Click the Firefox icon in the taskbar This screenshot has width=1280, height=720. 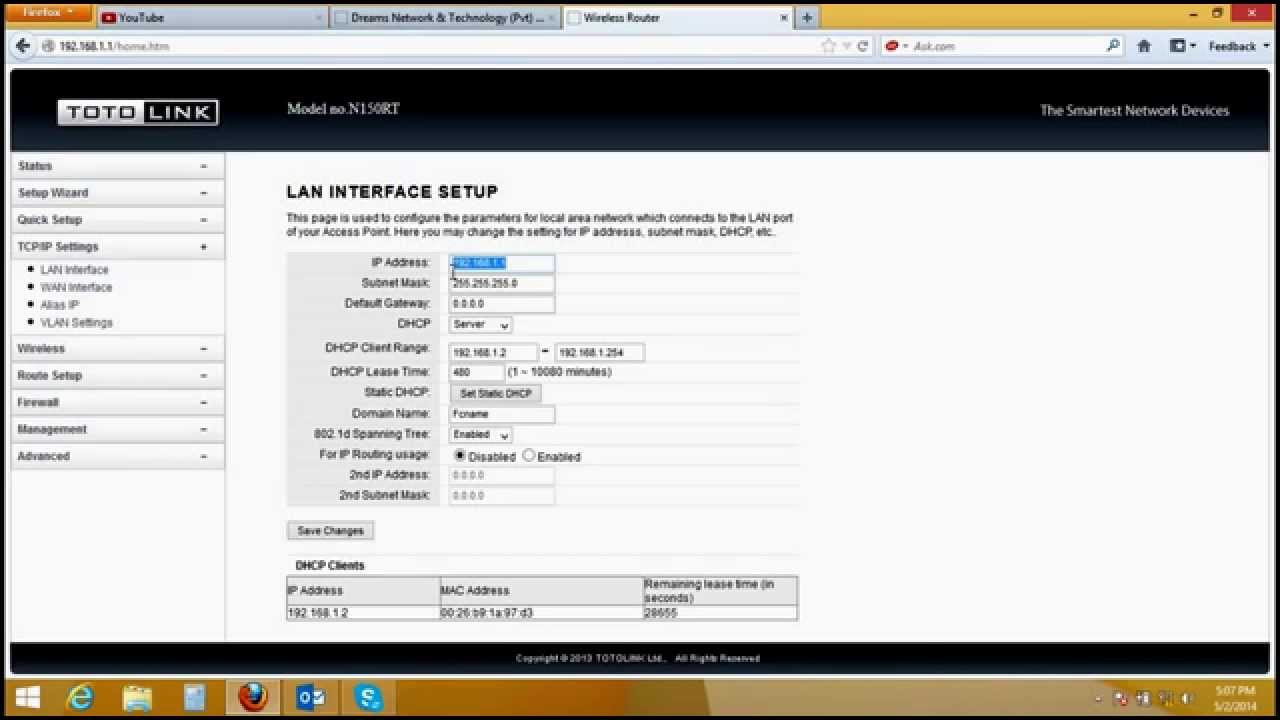pos(253,697)
